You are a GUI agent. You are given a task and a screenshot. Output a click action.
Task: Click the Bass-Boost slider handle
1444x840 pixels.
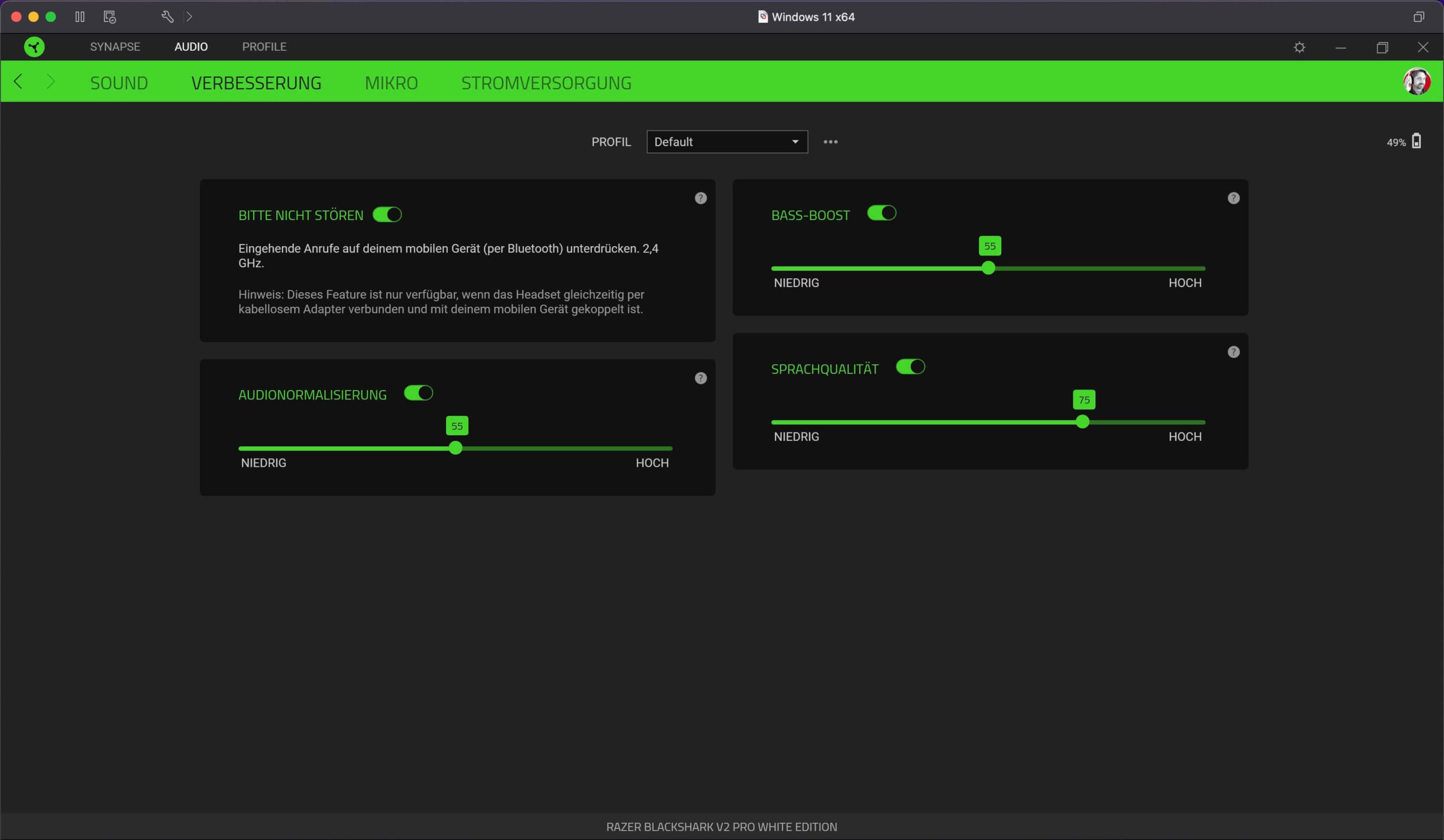point(988,268)
